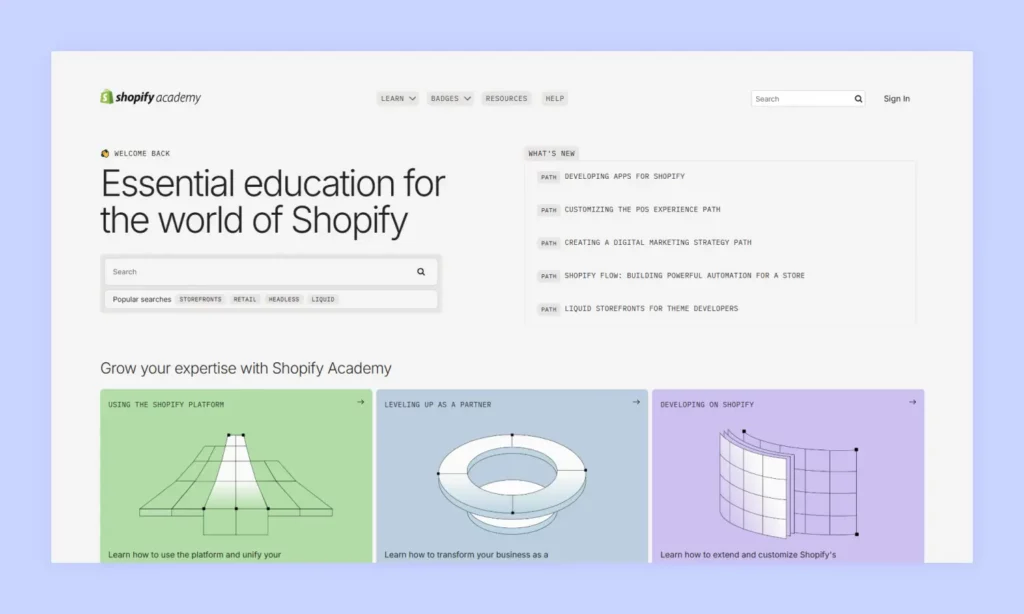Open the Developing on Shopify arrow
Image resolution: width=1024 pixels, height=614 pixels.
(x=911, y=402)
